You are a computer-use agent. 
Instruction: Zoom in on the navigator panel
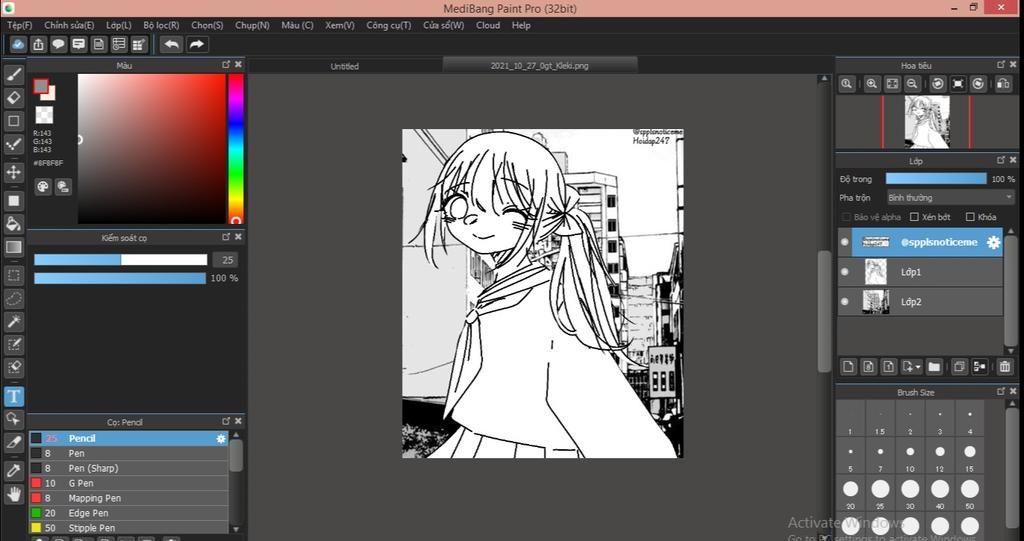(872, 84)
